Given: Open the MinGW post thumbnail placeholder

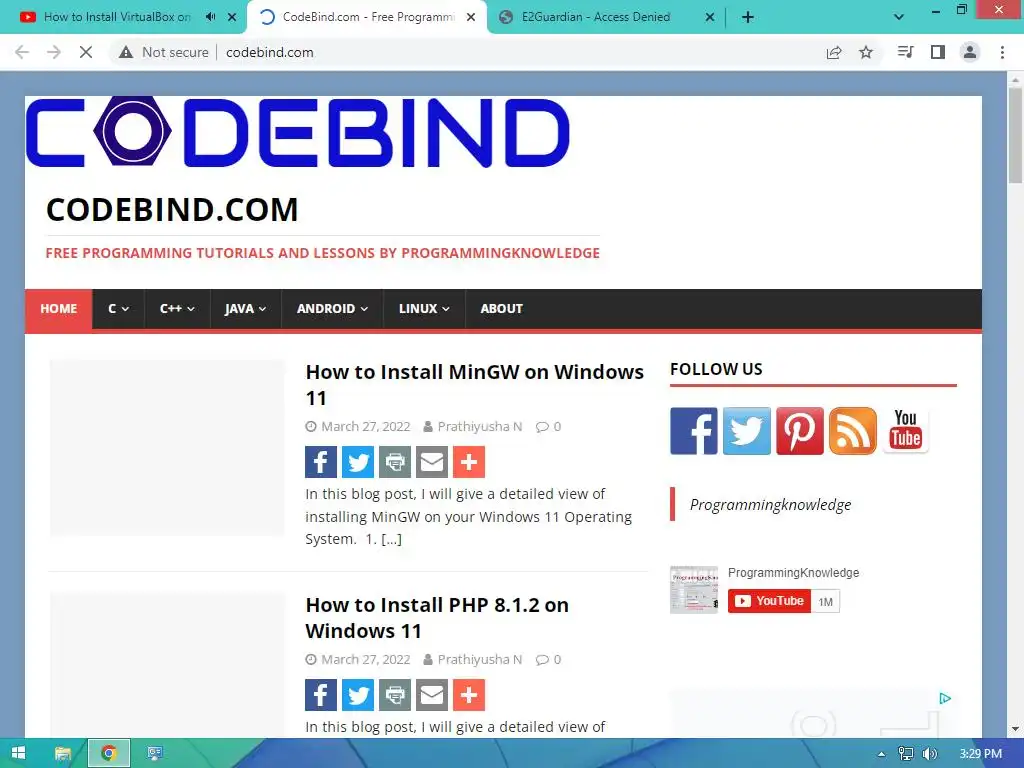Looking at the screenshot, I should 167,448.
